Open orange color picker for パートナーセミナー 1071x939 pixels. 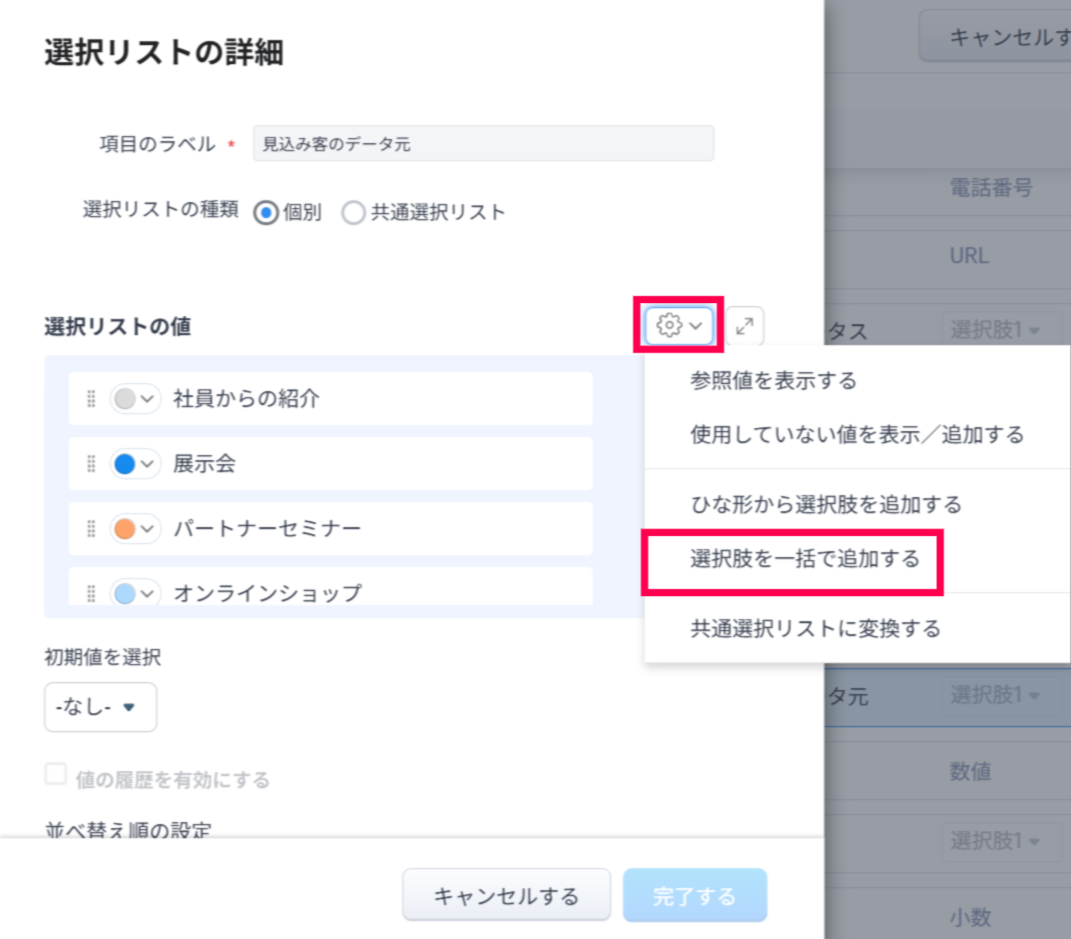[x=135, y=529]
